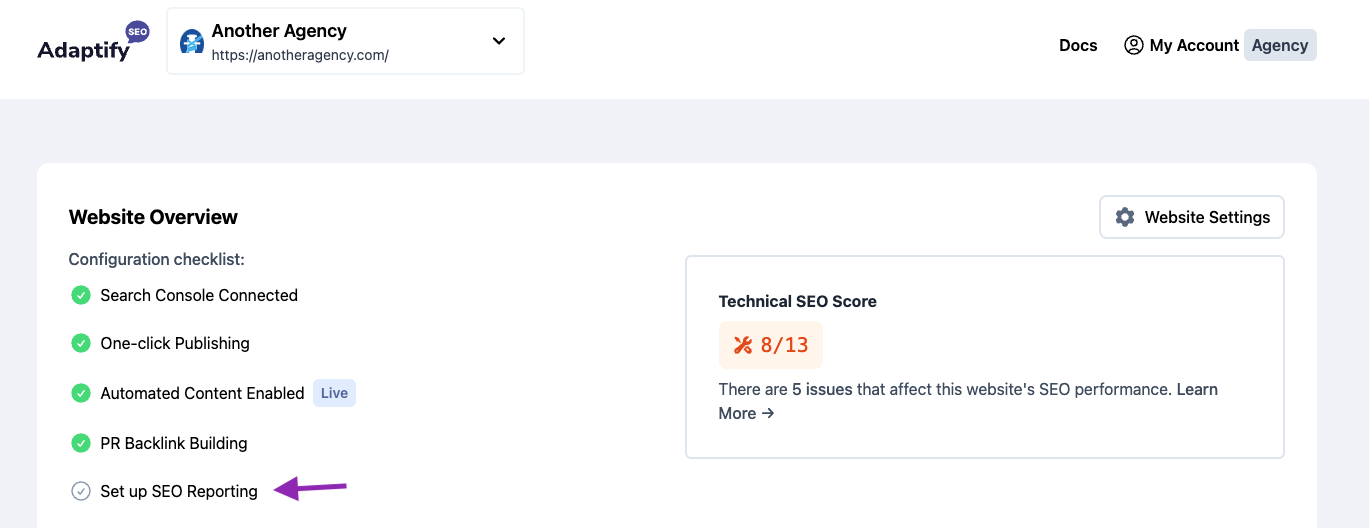
Task: Click the Live badge
Action: tap(334, 393)
